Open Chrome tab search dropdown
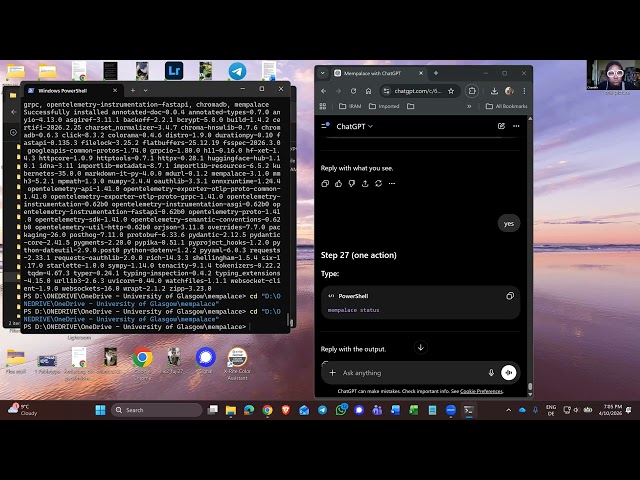Screen dimensions: 640x480 (322, 73)
